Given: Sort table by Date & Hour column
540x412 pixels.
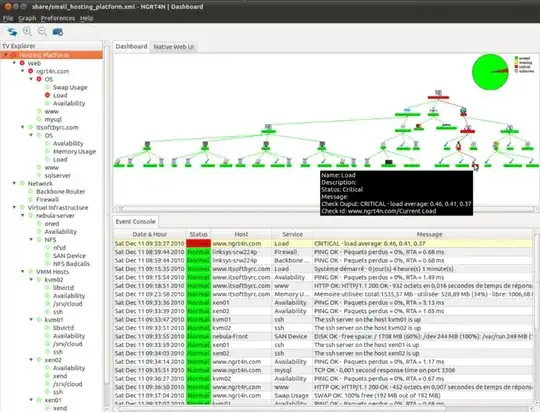Looking at the screenshot, I should tap(149, 234).
